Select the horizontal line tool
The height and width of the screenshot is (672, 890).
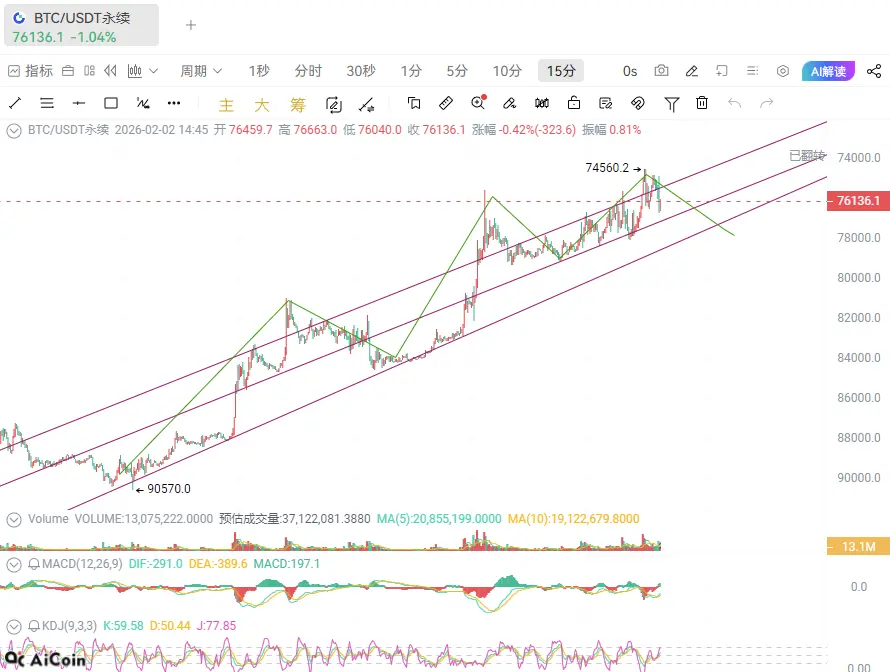[79, 103]
